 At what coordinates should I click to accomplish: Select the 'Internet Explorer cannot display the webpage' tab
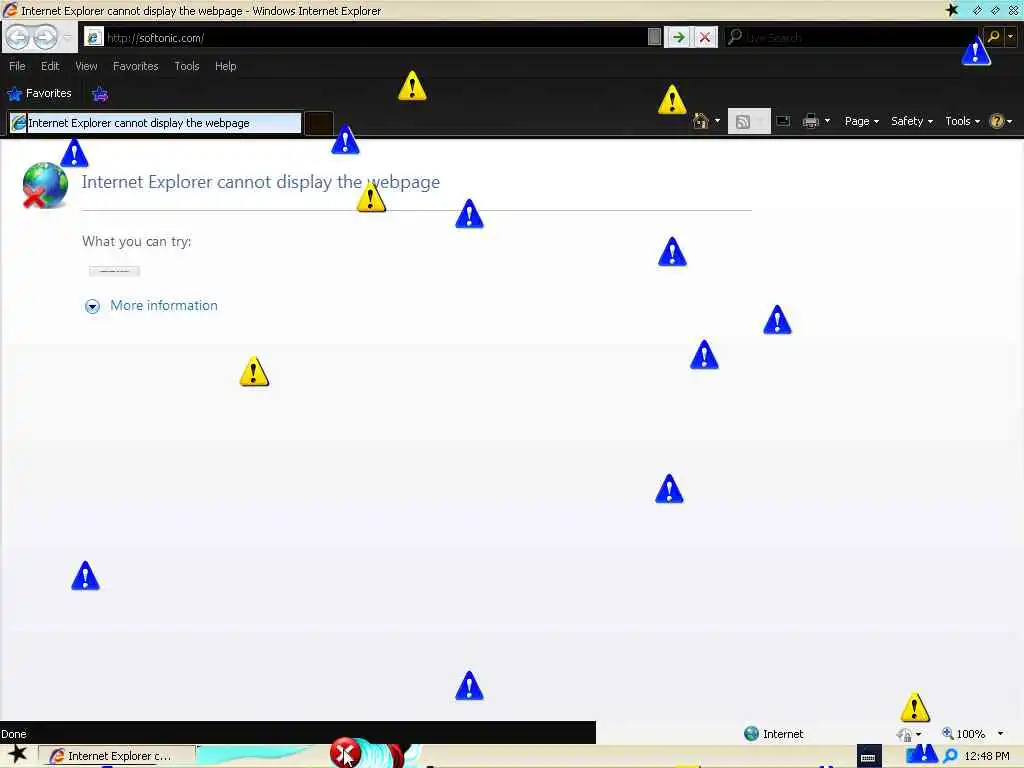tap(155, 123)
